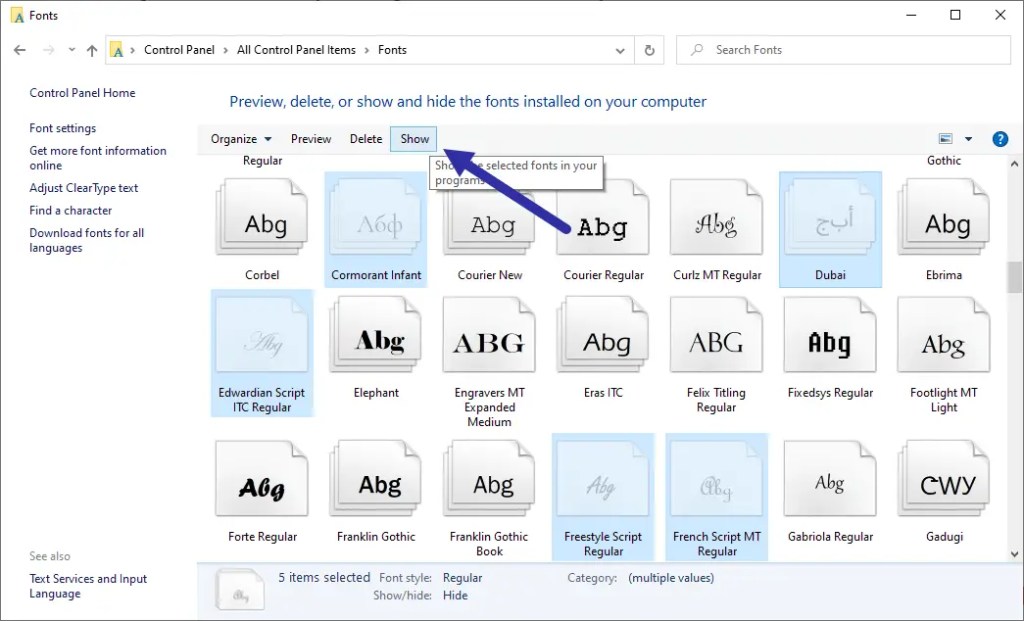Click the Delete toolbar button
Image resolution: width=1024 pixels, height=621 pixels.
click(366, 139)
